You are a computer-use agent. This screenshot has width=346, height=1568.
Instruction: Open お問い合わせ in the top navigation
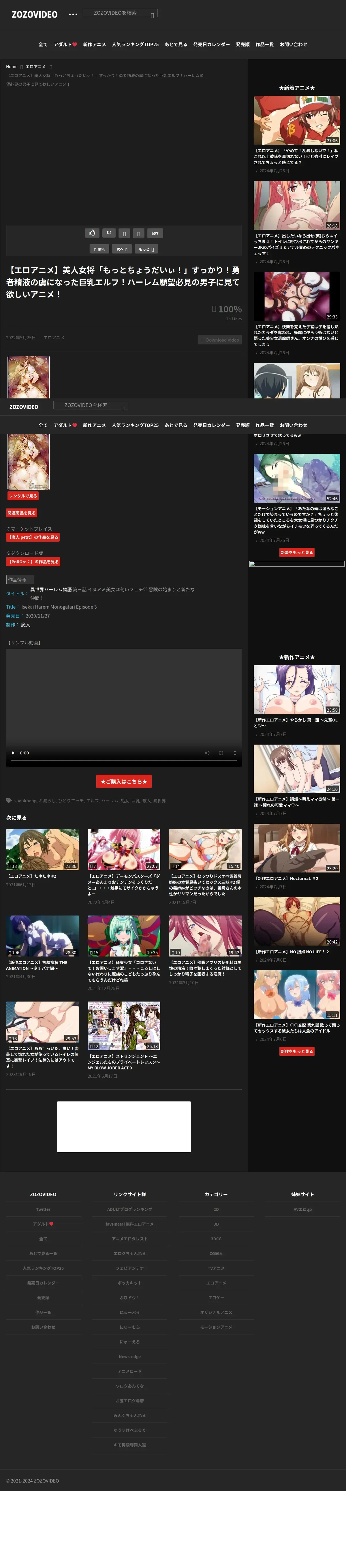293,44
